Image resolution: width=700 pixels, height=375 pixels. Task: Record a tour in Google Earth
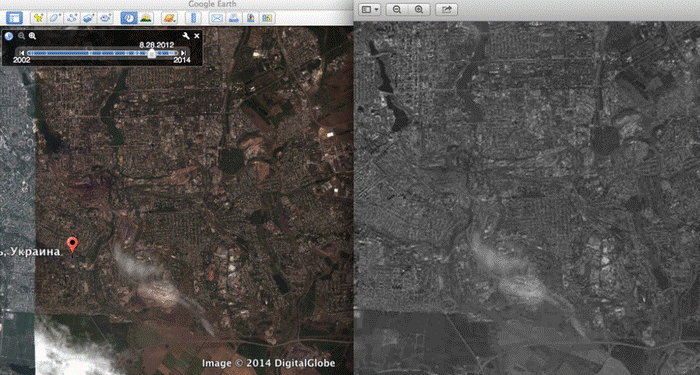[x=105, y=18]
